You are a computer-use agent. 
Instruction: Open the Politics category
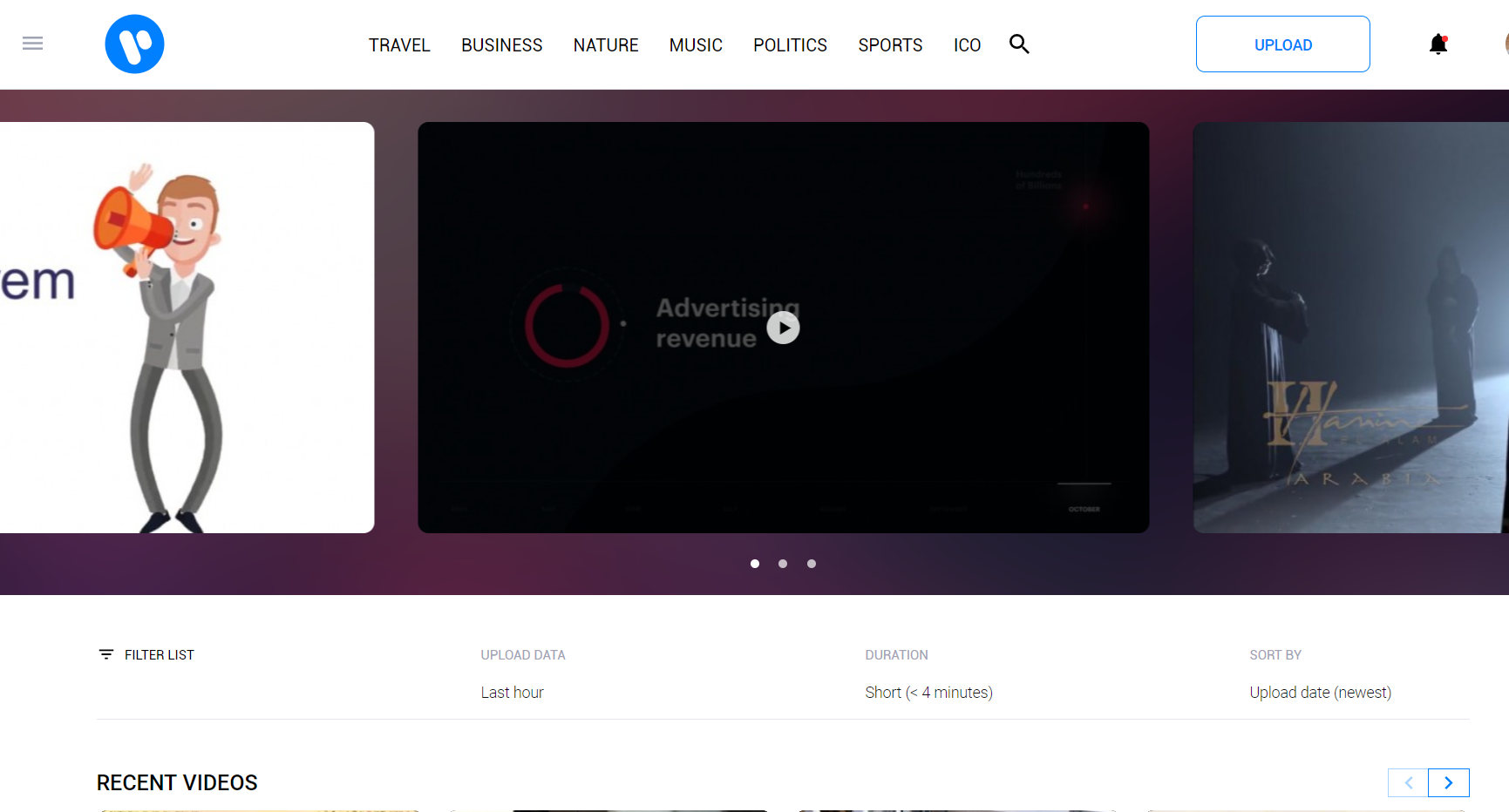(x=790, y=45)
